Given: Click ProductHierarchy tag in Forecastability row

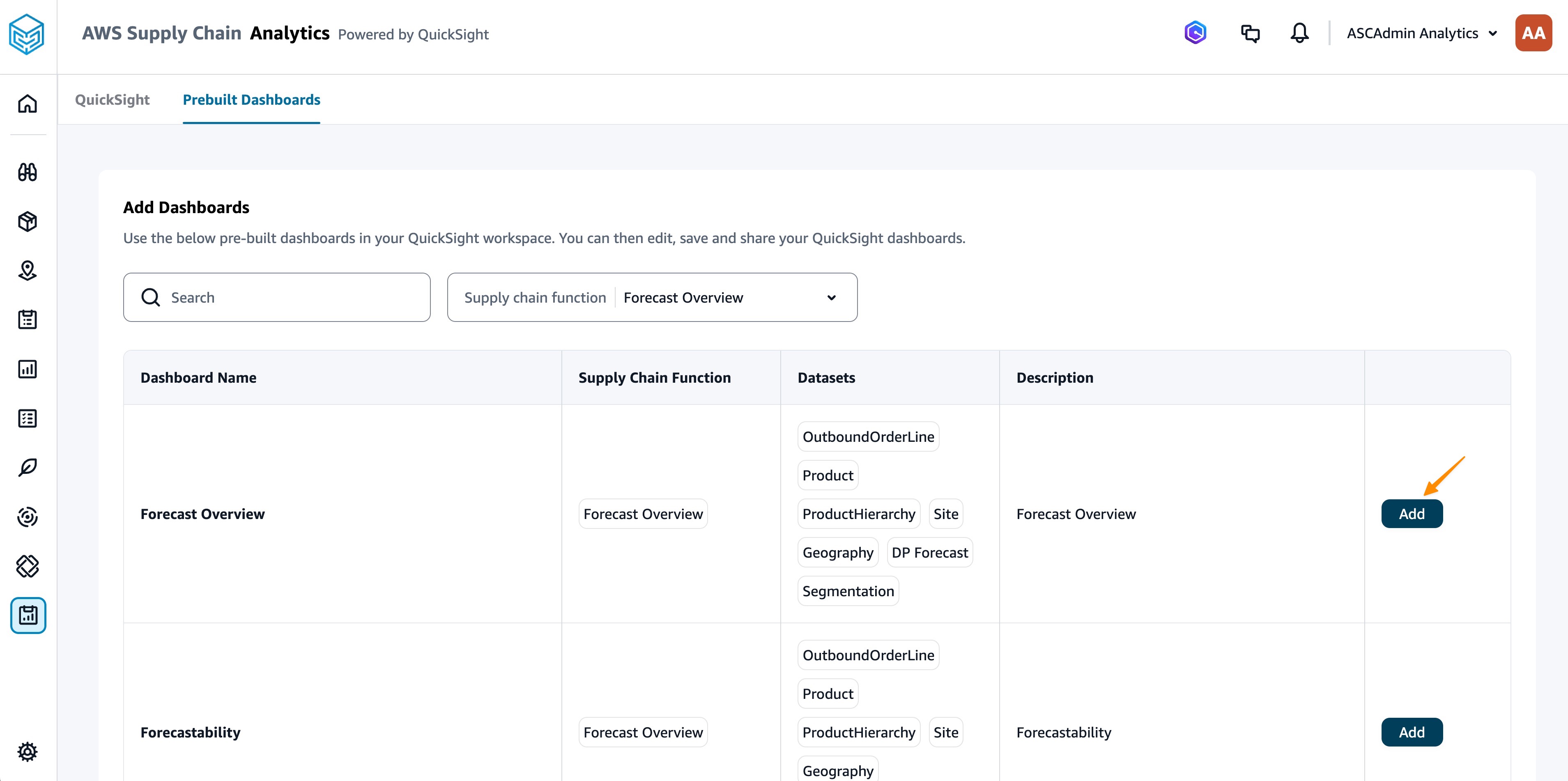Looking at the screenshot, I should pyautogui.click(x=859, y=732).
